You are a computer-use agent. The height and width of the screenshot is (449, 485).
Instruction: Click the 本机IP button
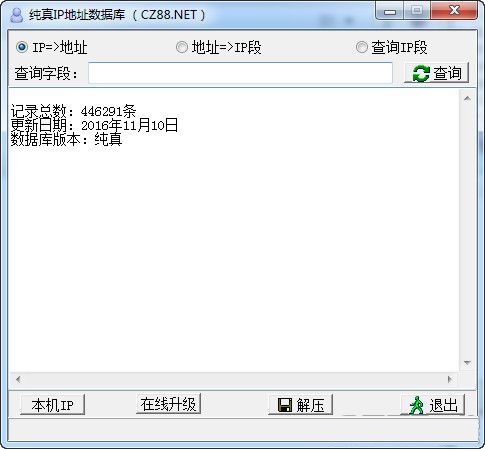coord(53,405)
